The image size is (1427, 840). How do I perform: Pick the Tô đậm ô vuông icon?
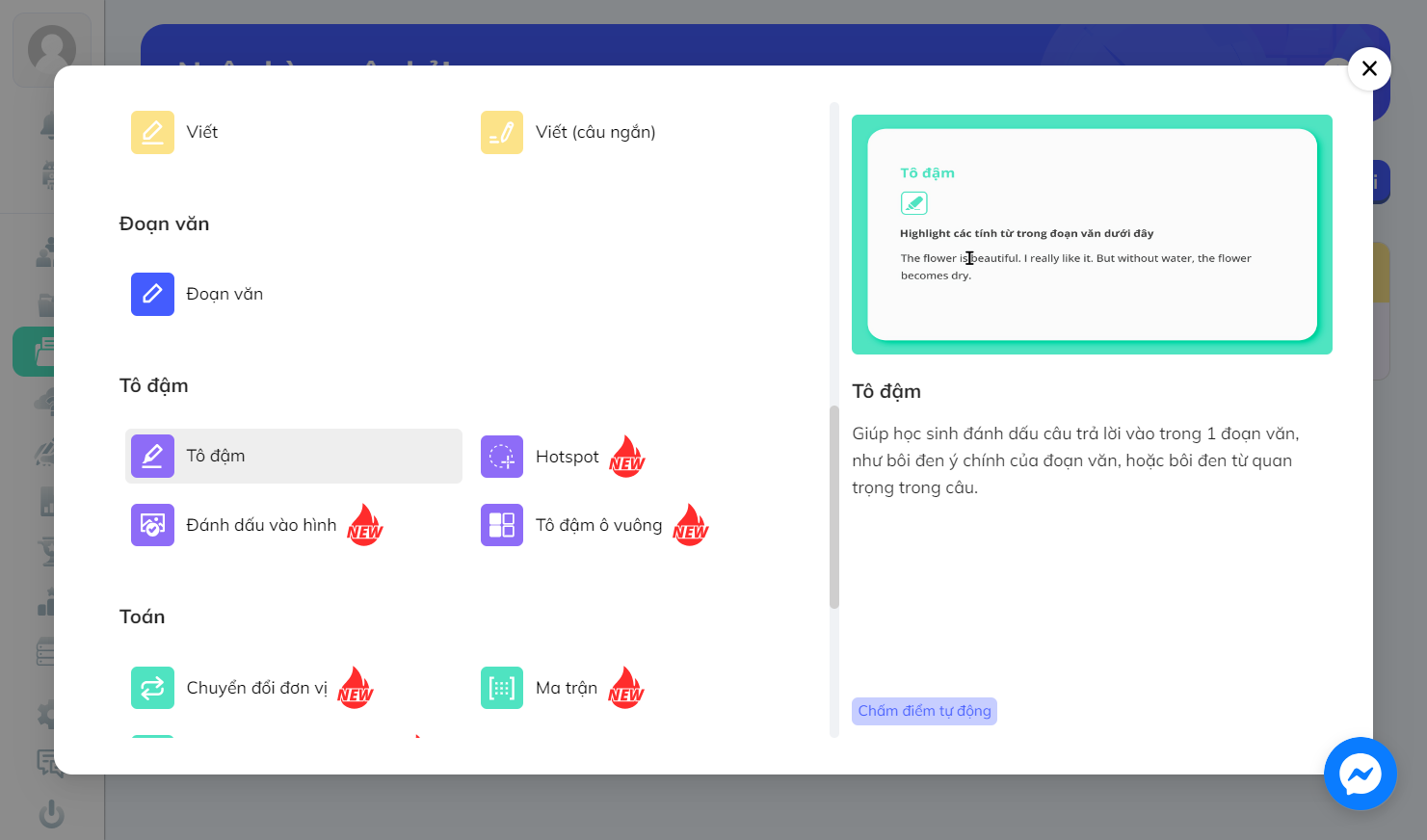(502, 525)
